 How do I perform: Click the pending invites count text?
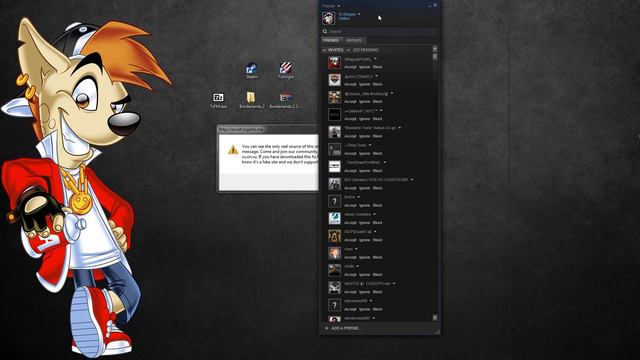pyautogui.click(x=366, y=50)
